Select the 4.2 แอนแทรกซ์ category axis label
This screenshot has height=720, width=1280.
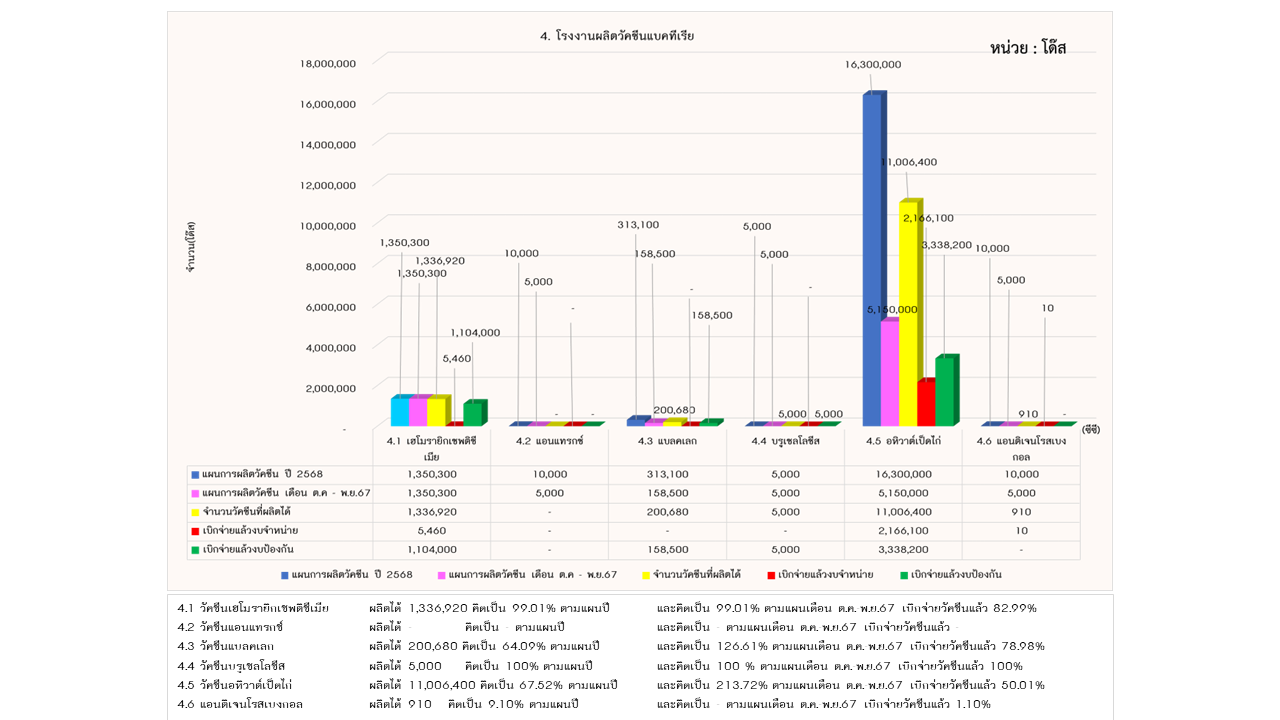point(549,440)
